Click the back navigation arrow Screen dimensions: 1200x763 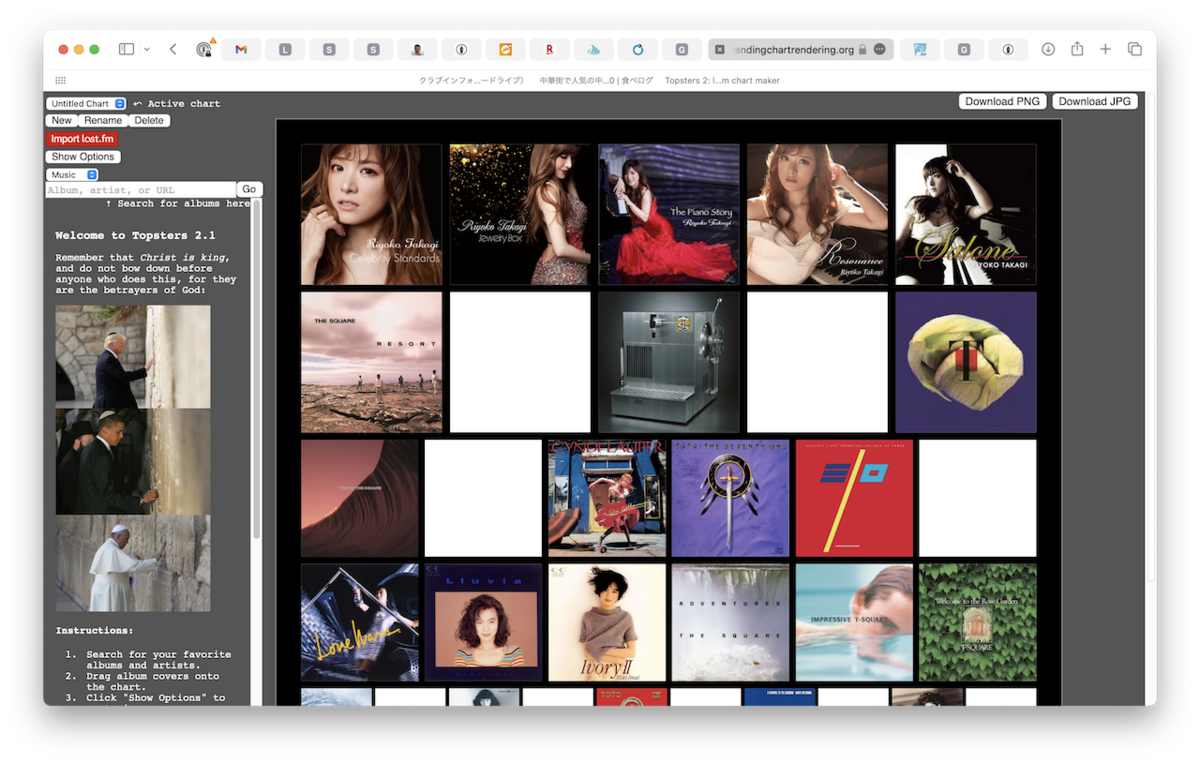tap(171, 48)
